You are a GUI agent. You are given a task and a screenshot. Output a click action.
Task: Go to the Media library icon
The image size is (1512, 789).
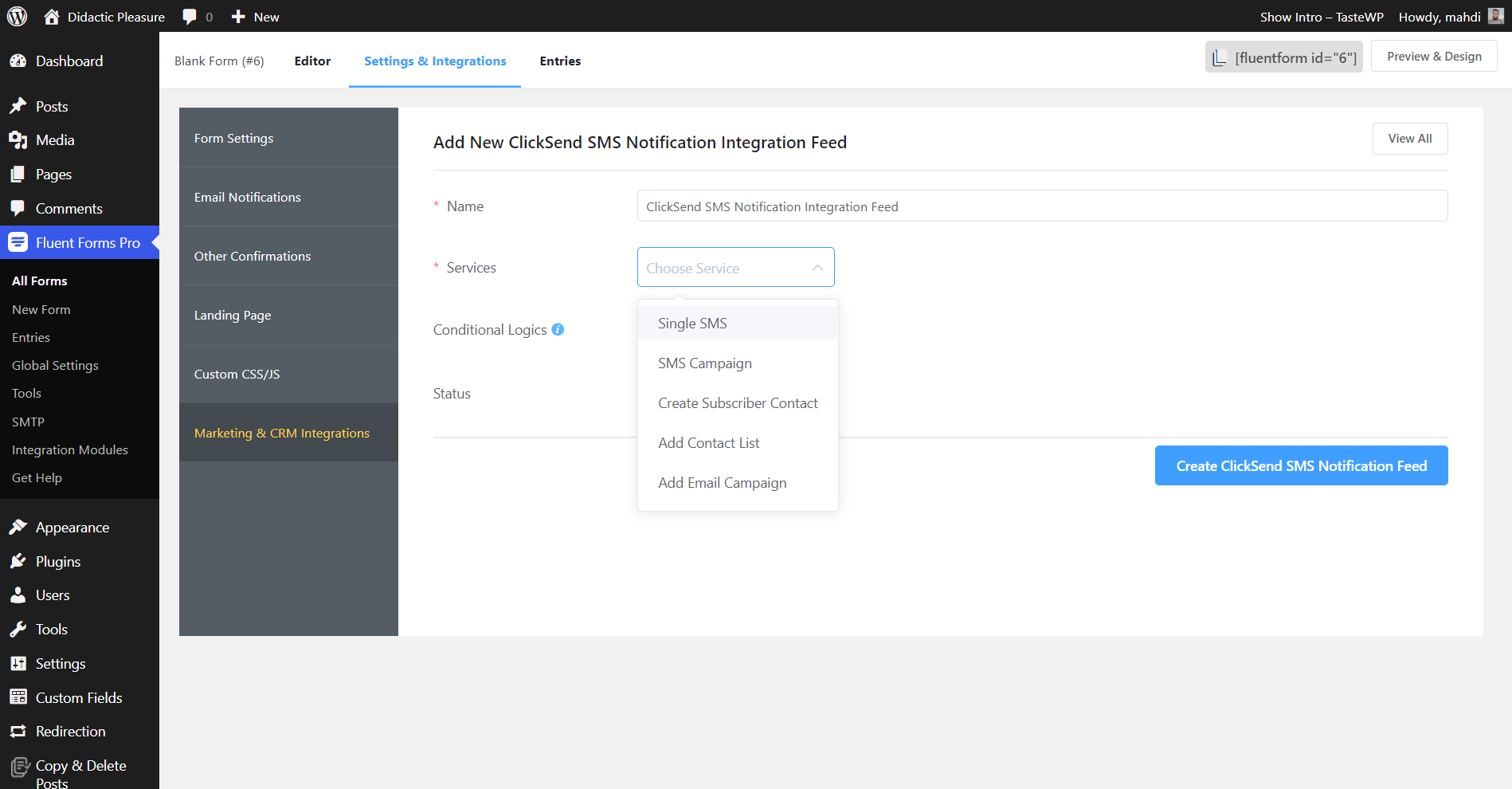click(x=18, y=140)
